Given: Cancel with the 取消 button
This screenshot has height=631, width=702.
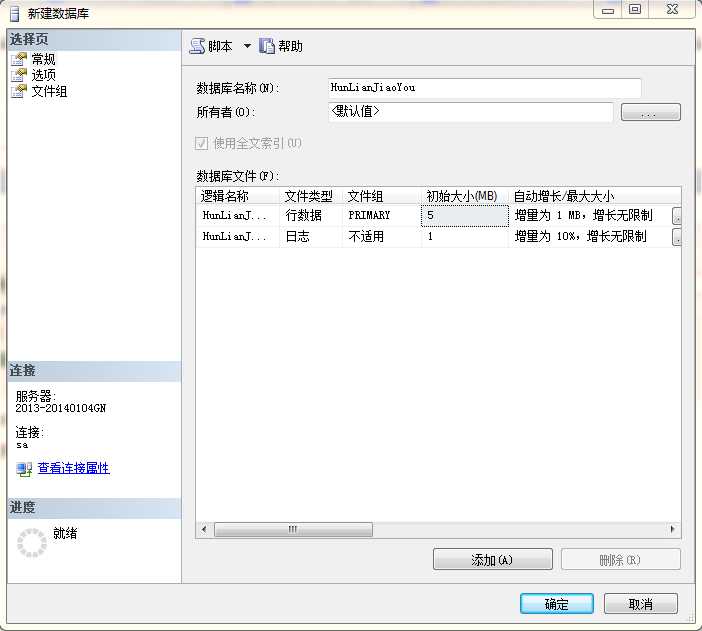Looking at the screenshot, I should coord(641,604).
